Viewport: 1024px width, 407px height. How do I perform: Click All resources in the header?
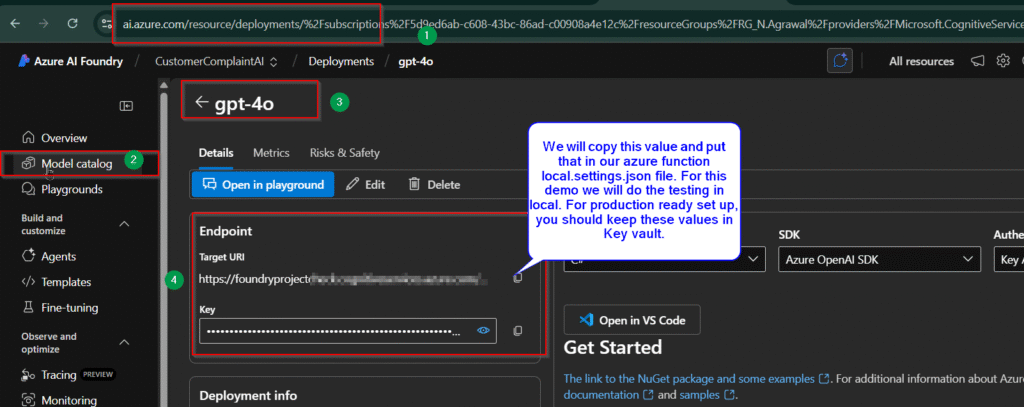(x=921, y=61)
